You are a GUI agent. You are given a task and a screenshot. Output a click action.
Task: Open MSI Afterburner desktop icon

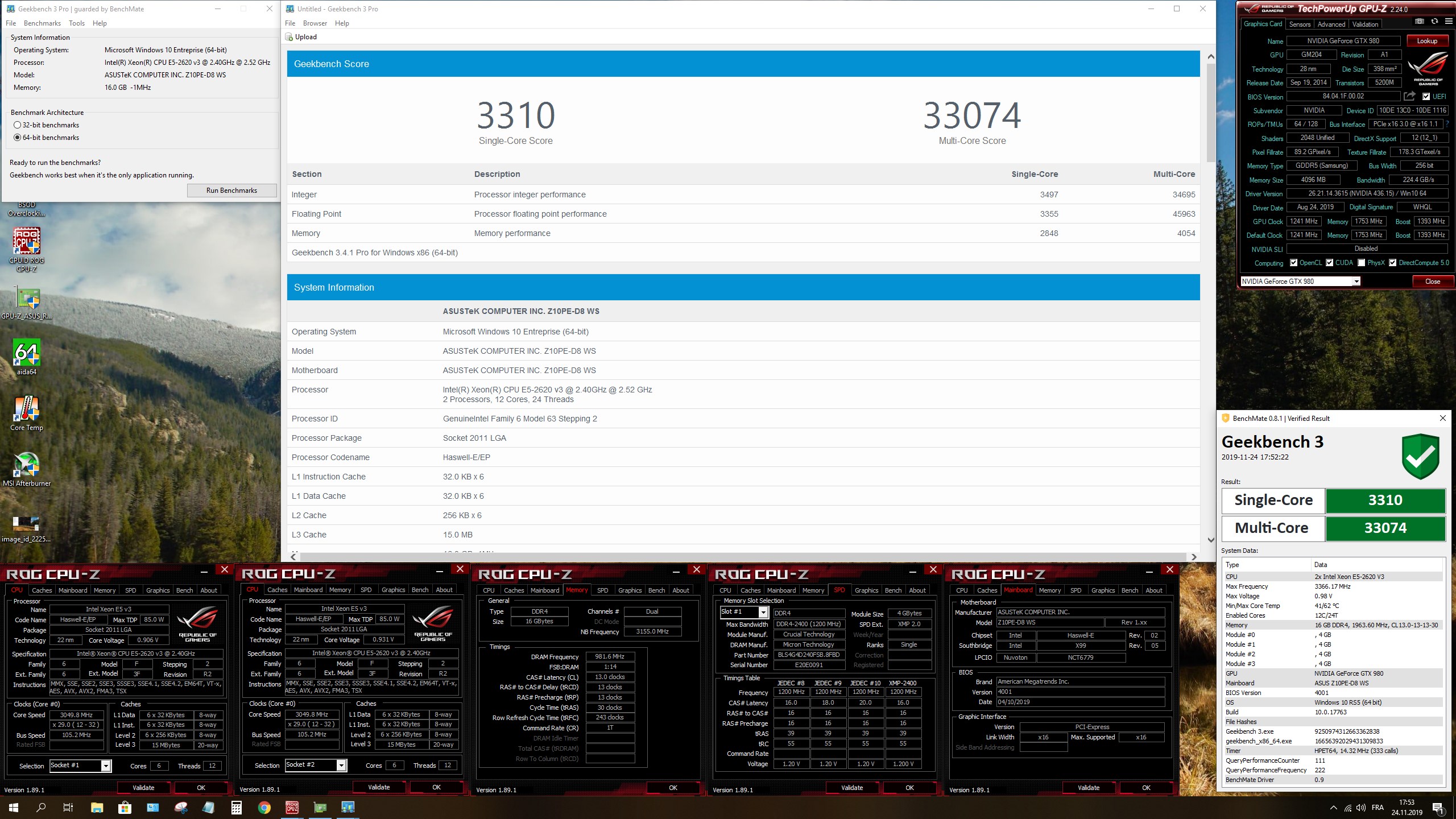27,470
